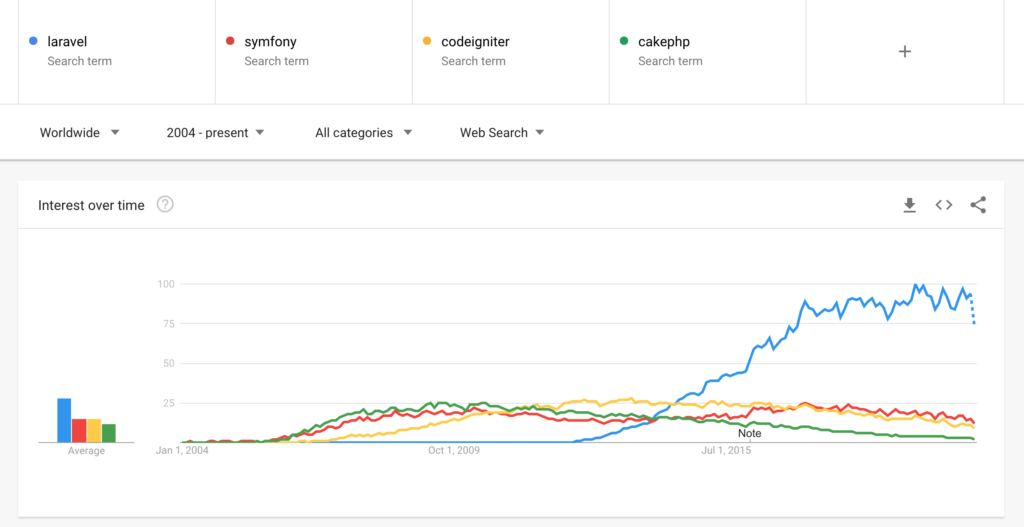
Task: Open the Worldwide region dropdown
Action: tap(80, 133)
